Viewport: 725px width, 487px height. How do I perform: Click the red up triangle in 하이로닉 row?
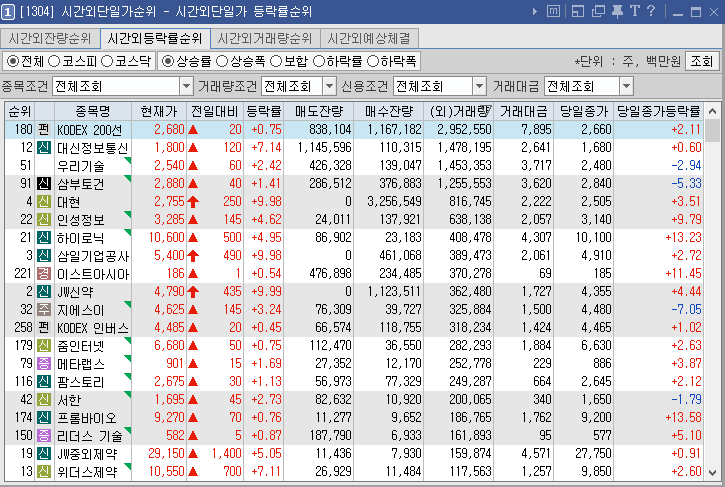193,238
